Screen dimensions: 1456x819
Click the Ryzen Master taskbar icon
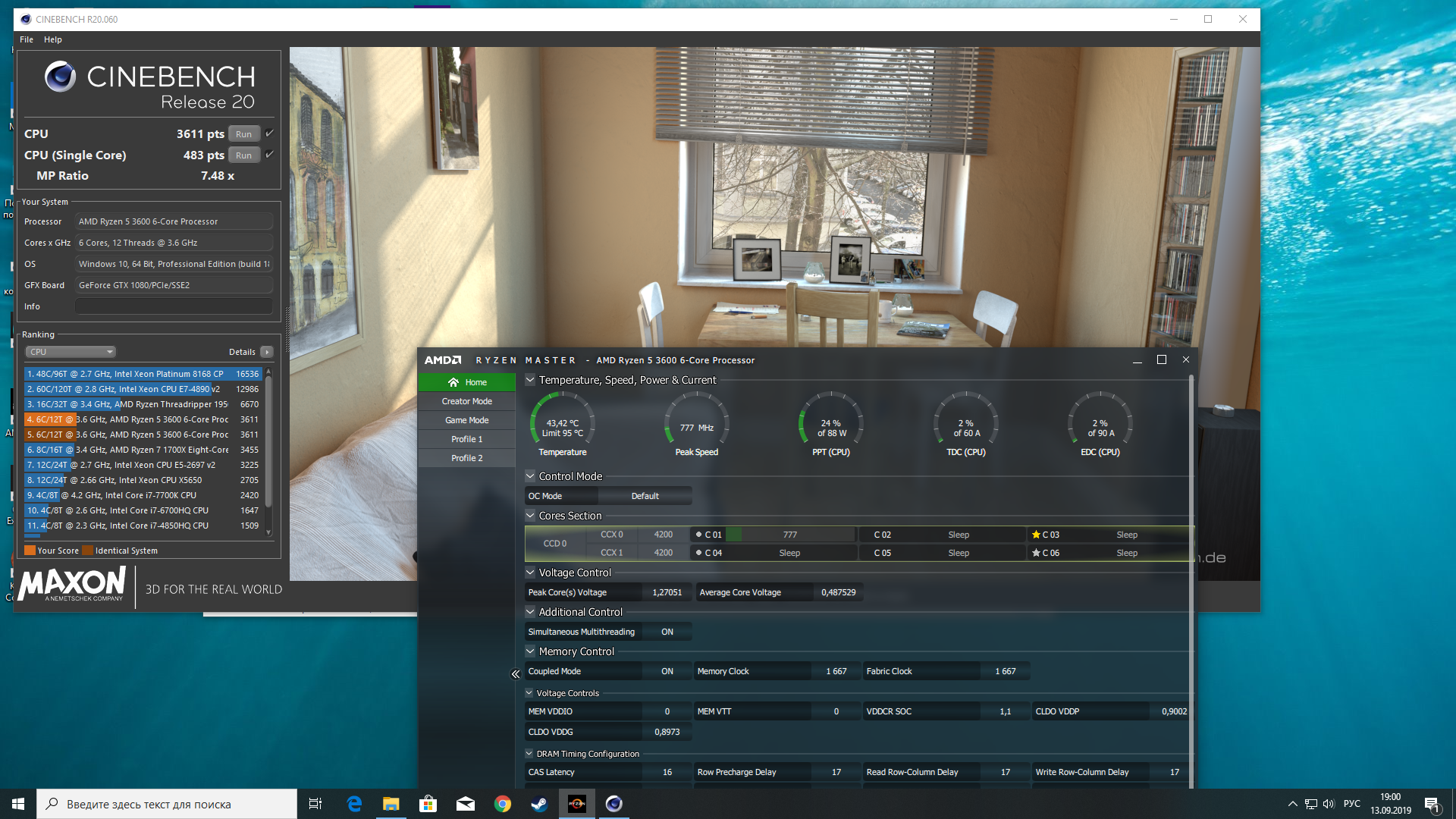click(577, 804)
